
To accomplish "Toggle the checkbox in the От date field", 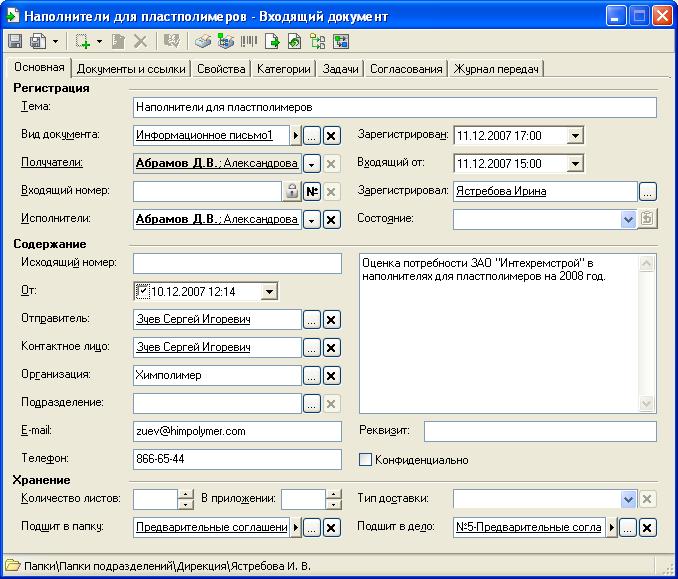I will [142, 291].
